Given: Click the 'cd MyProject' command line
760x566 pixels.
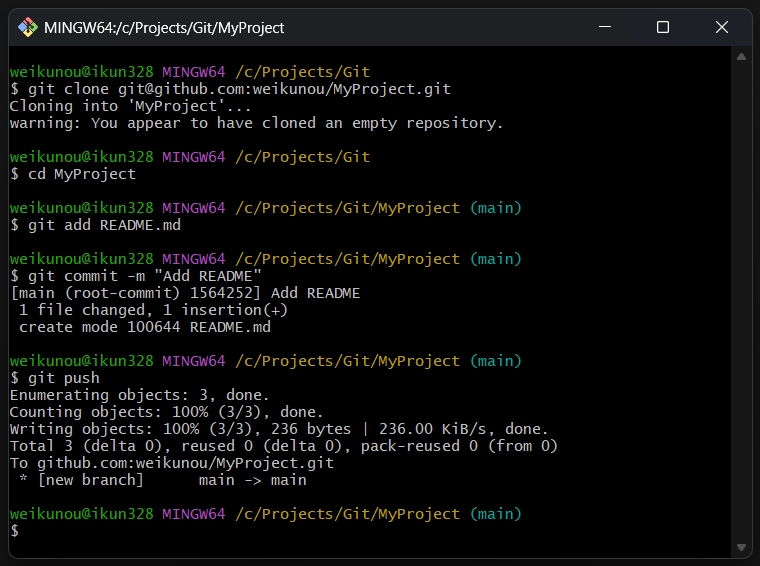Looking at the screenshot, I should [x=73, y=174].
